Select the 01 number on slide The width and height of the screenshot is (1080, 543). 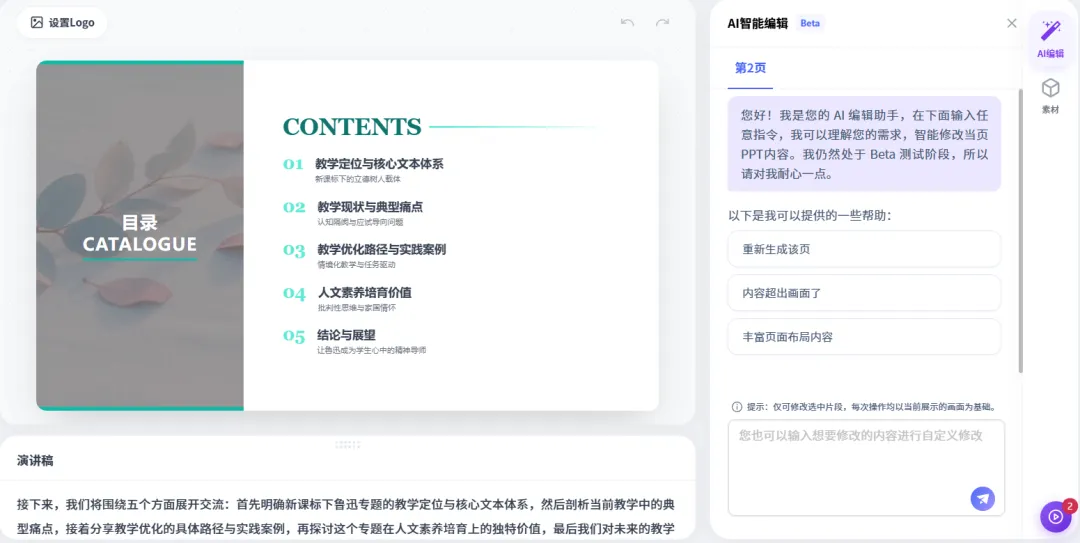(293, 164)
